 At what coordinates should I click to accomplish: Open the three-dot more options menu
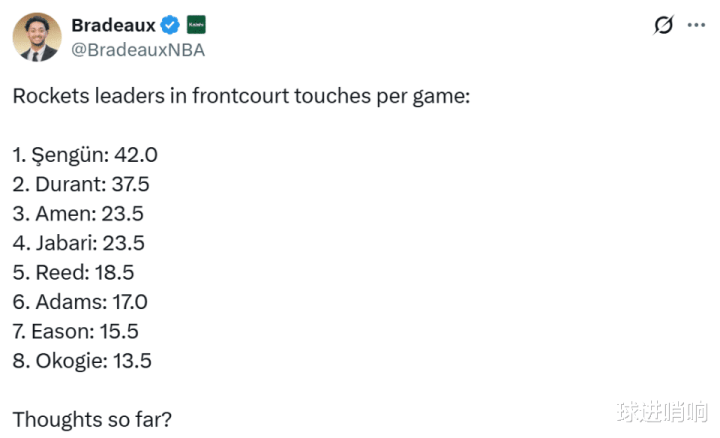696,26
